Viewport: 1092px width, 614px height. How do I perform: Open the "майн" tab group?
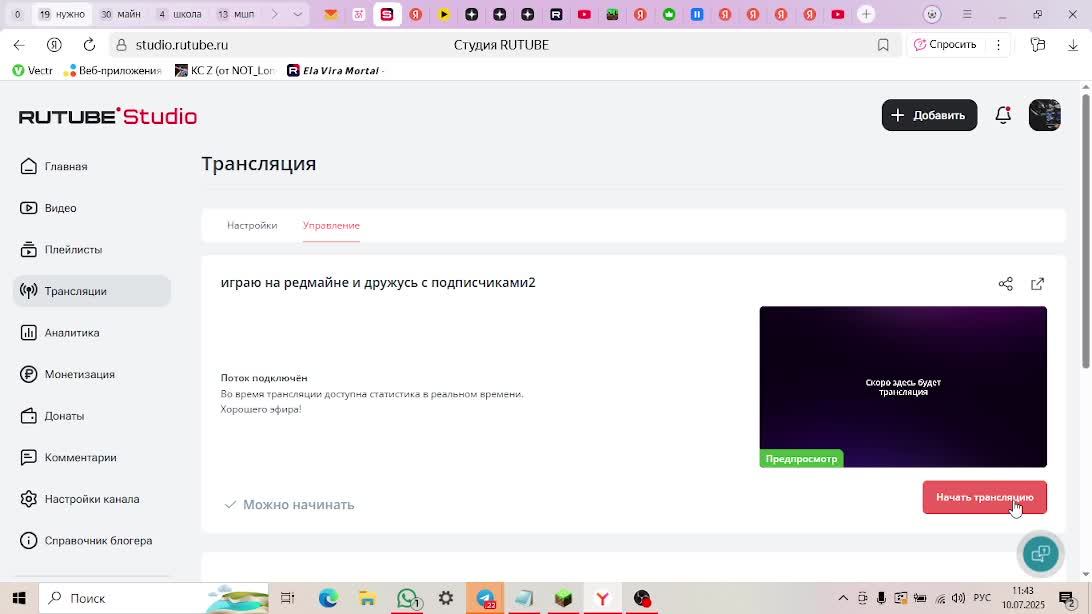120,14
